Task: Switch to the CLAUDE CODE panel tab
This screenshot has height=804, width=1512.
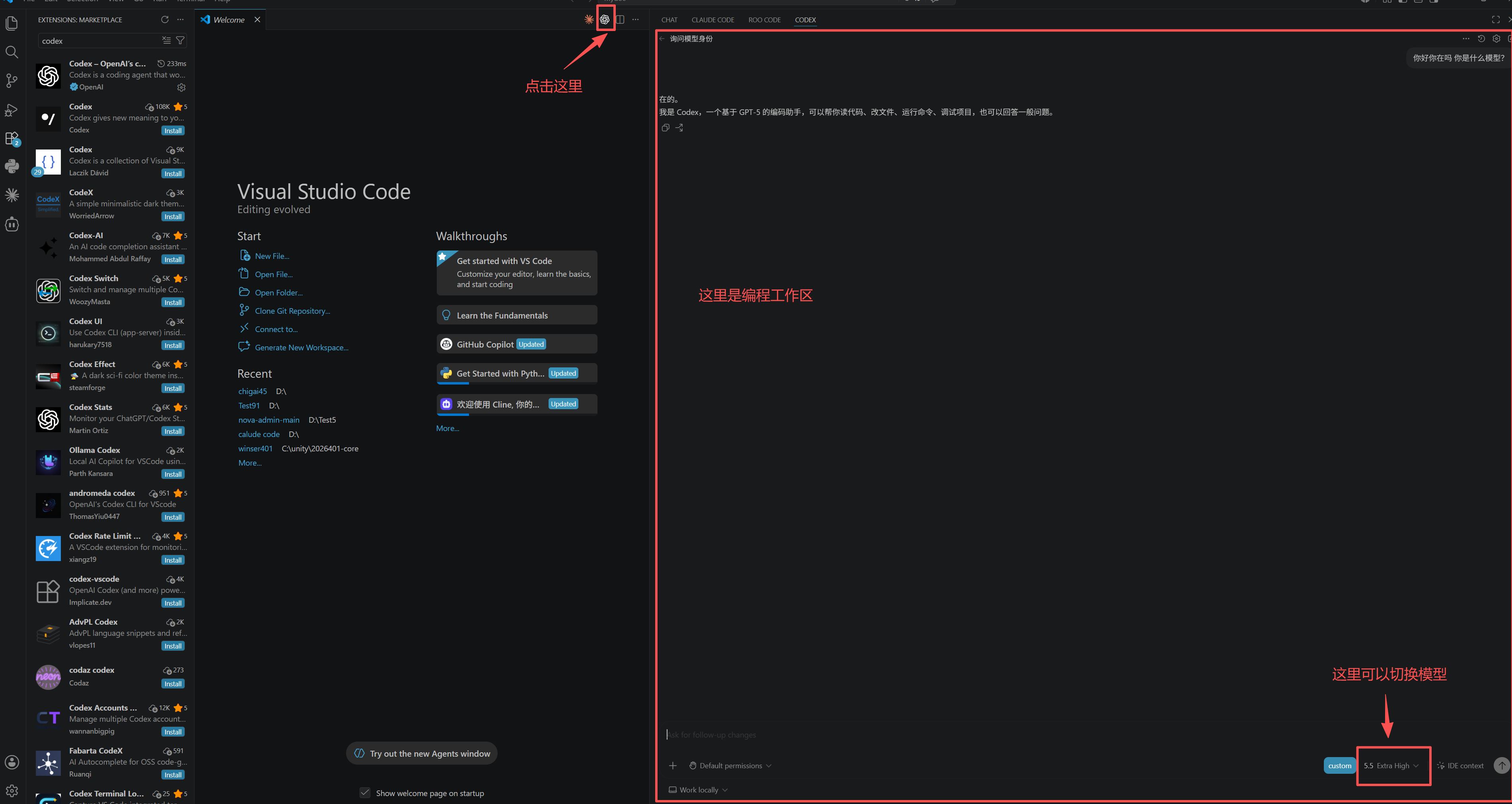Action: coord(712,19)
